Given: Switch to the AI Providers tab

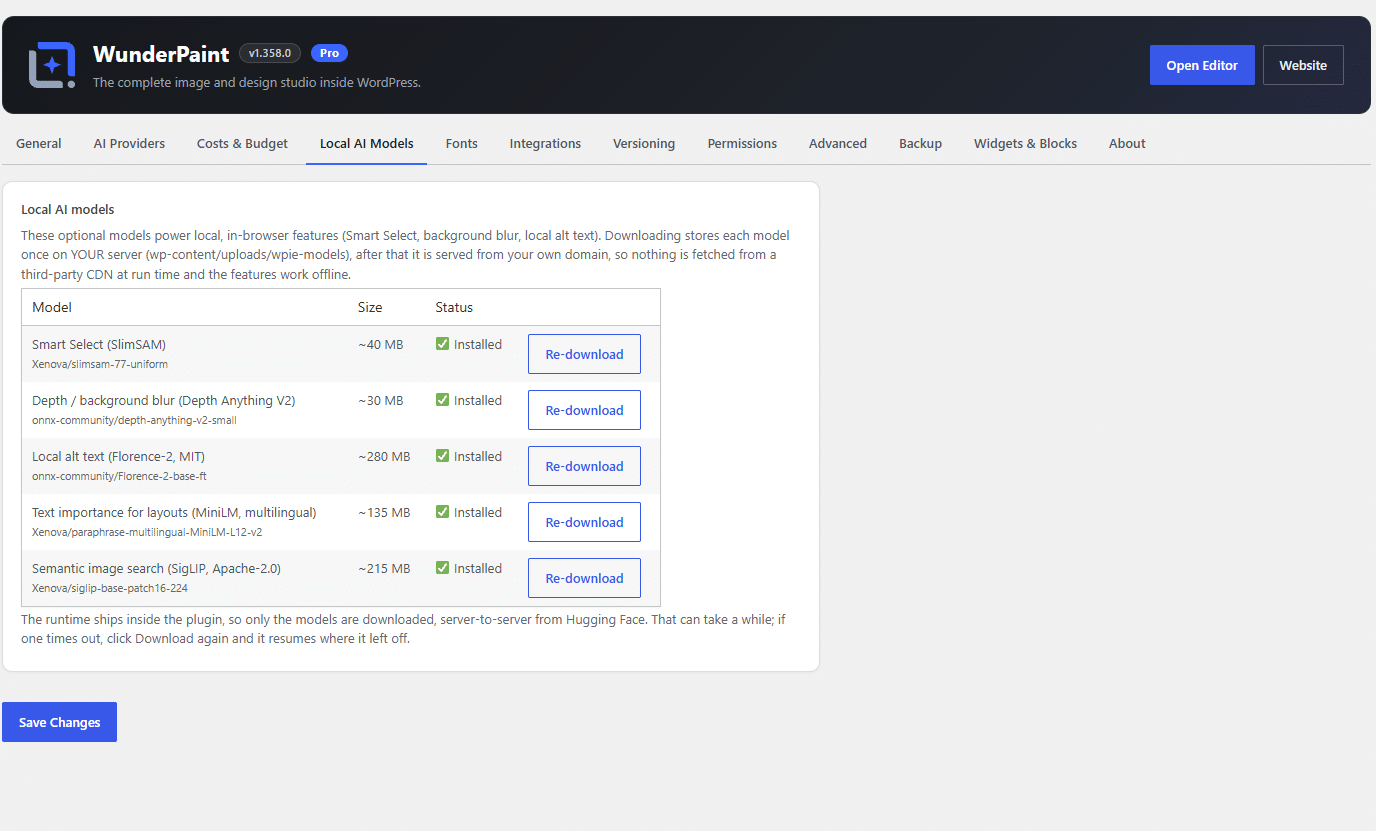Looking at the screenshot, I should point(129,144).
